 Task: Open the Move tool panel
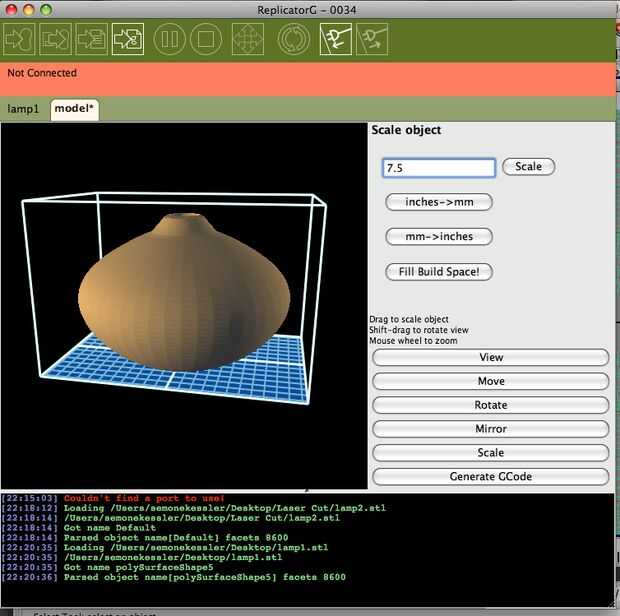click(491, 381)
